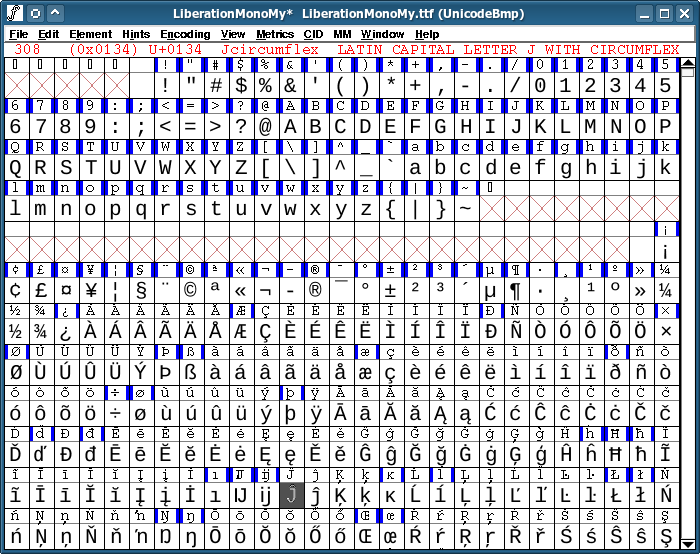Screen dimensions: 700x554
Task: Select the capital Z glyph cell
Action: [x=241, y=167]
